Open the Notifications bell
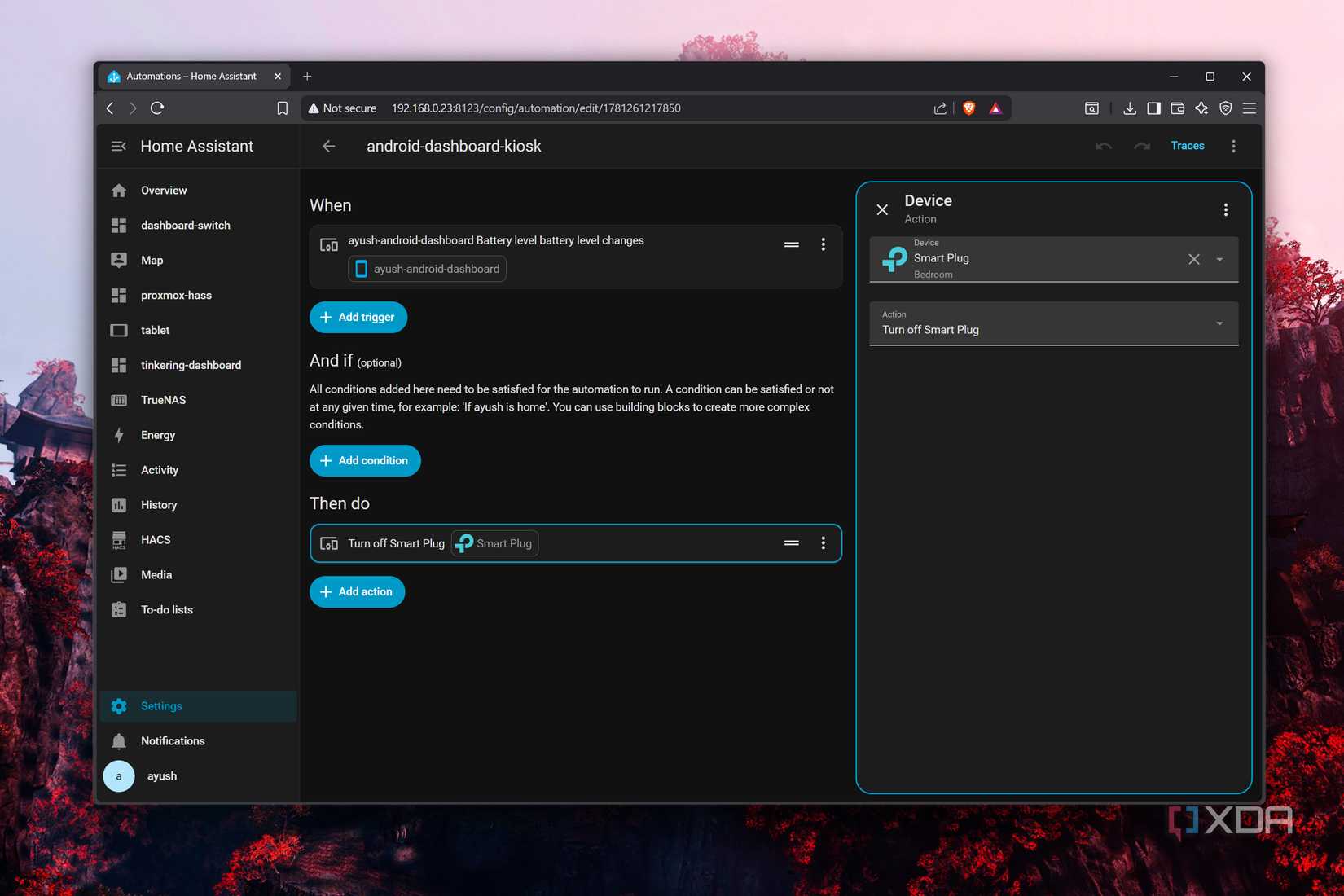The height and width of the screenshot is (896, 1344). coord(119,741)
